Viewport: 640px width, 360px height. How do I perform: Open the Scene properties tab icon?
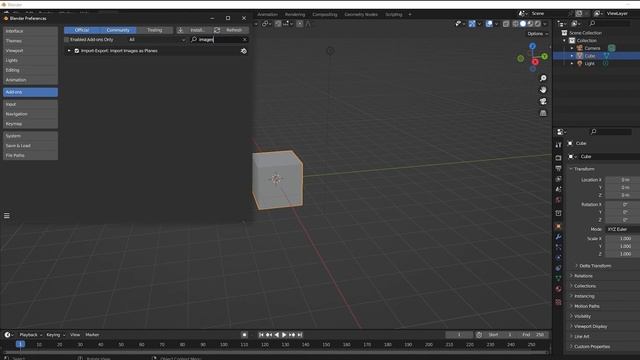(x=558, y=189)
